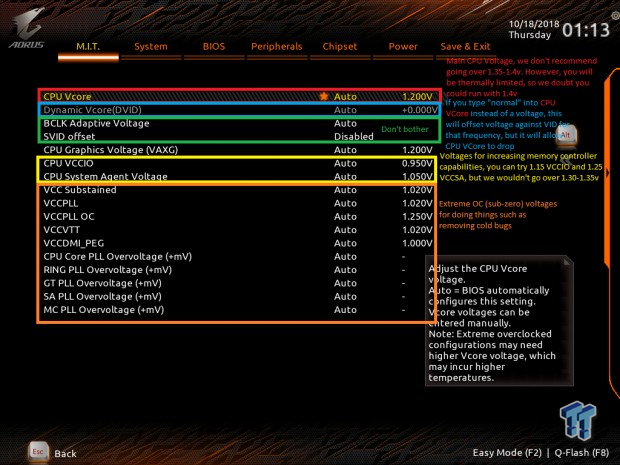This screenshot has height=465, width=620.
Task: Switch to the Save & Exit tab
Action: (x=465, y=47)
